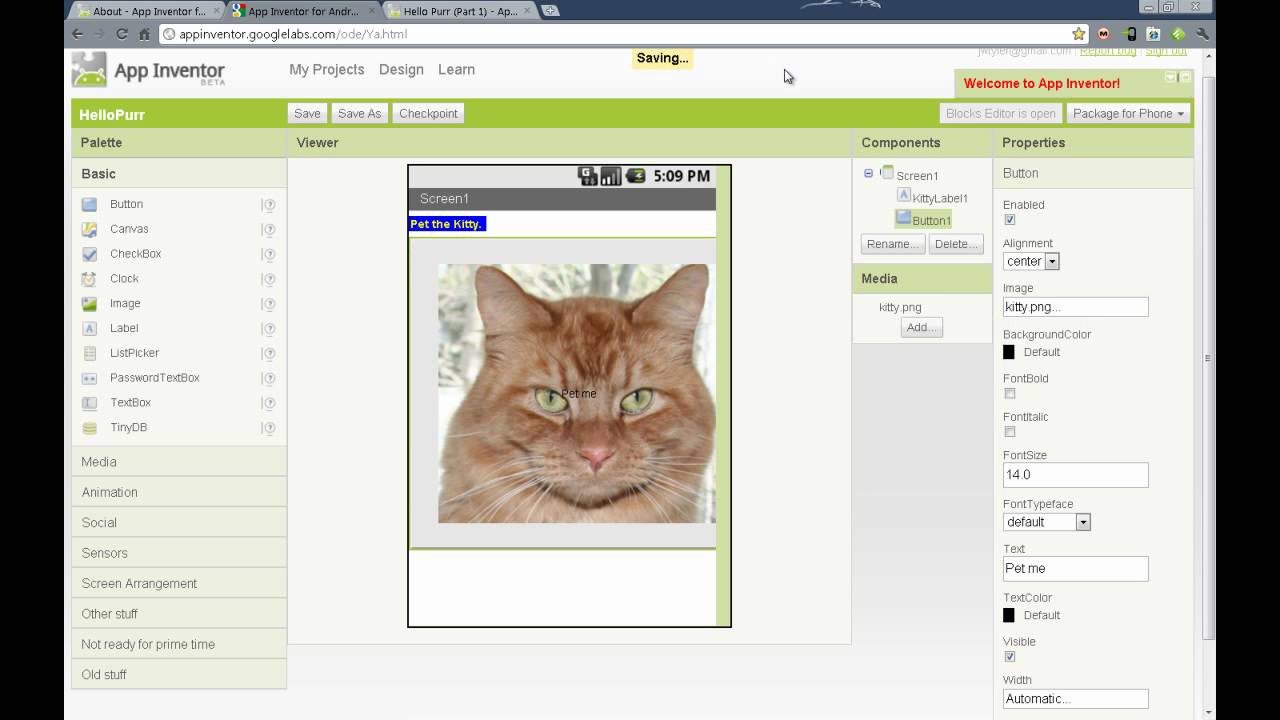The height and width of the screenshot is (720, 1280).
Task: Expand the Screen Arrangement palette section
Action: click(179, 584)
